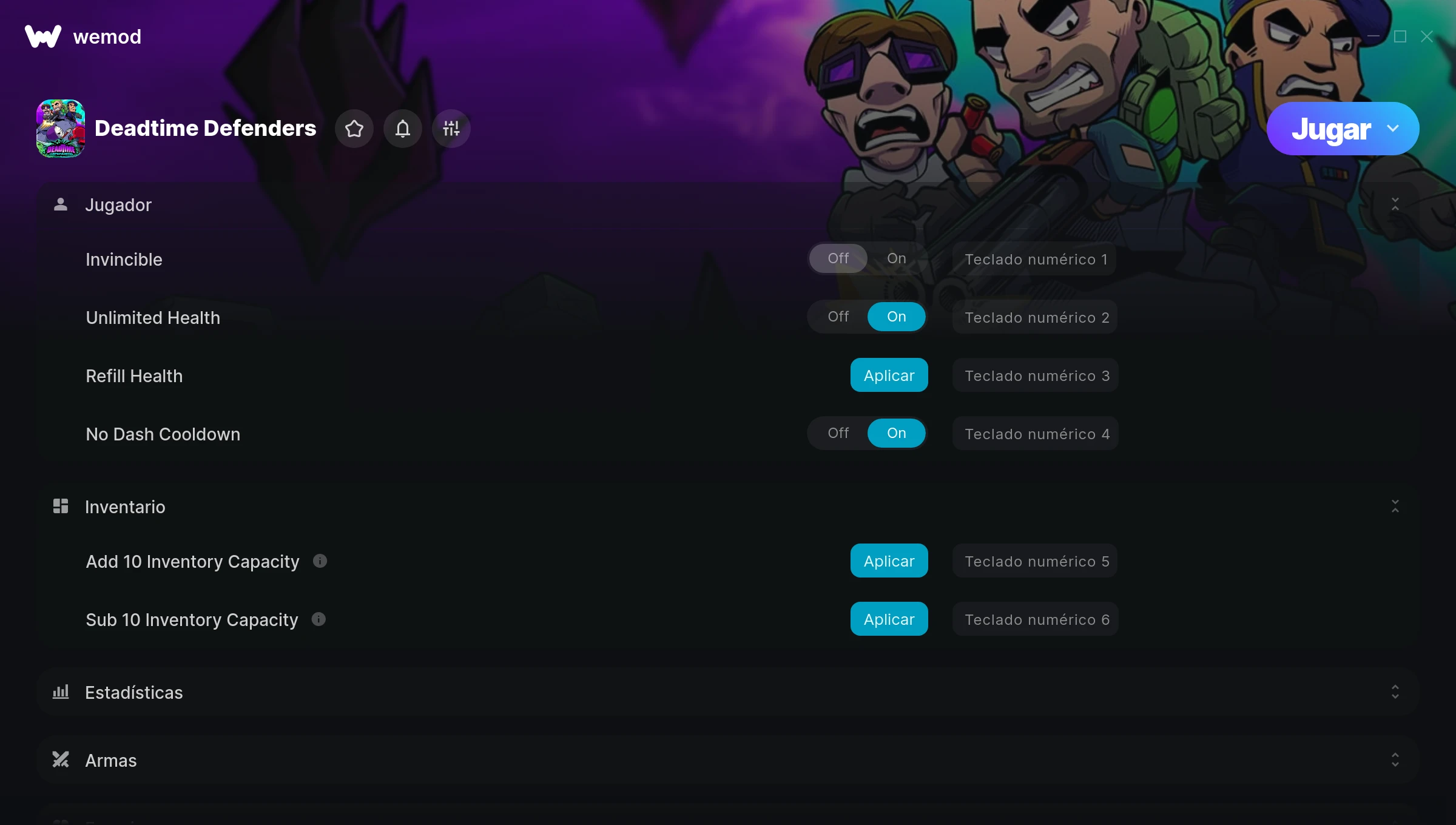Screen dimensions: 1456x825
Task: Click the Estadísticas bar chart icon
Action: 61,692
